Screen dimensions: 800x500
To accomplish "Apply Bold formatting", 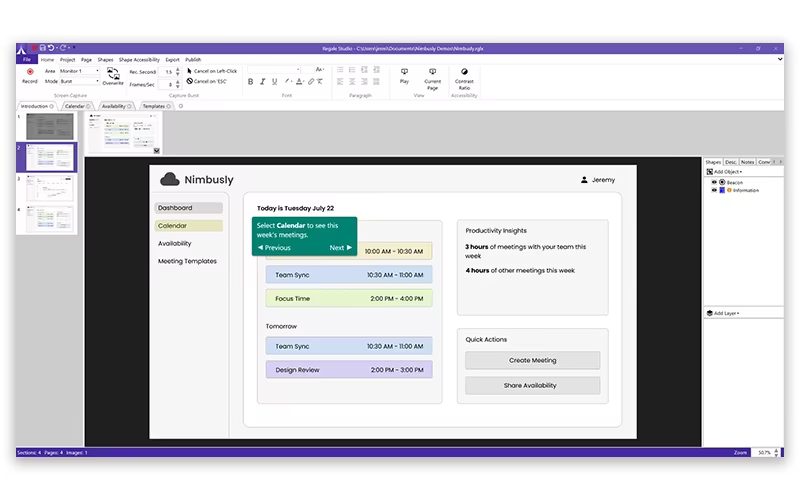I will [251, 82].
